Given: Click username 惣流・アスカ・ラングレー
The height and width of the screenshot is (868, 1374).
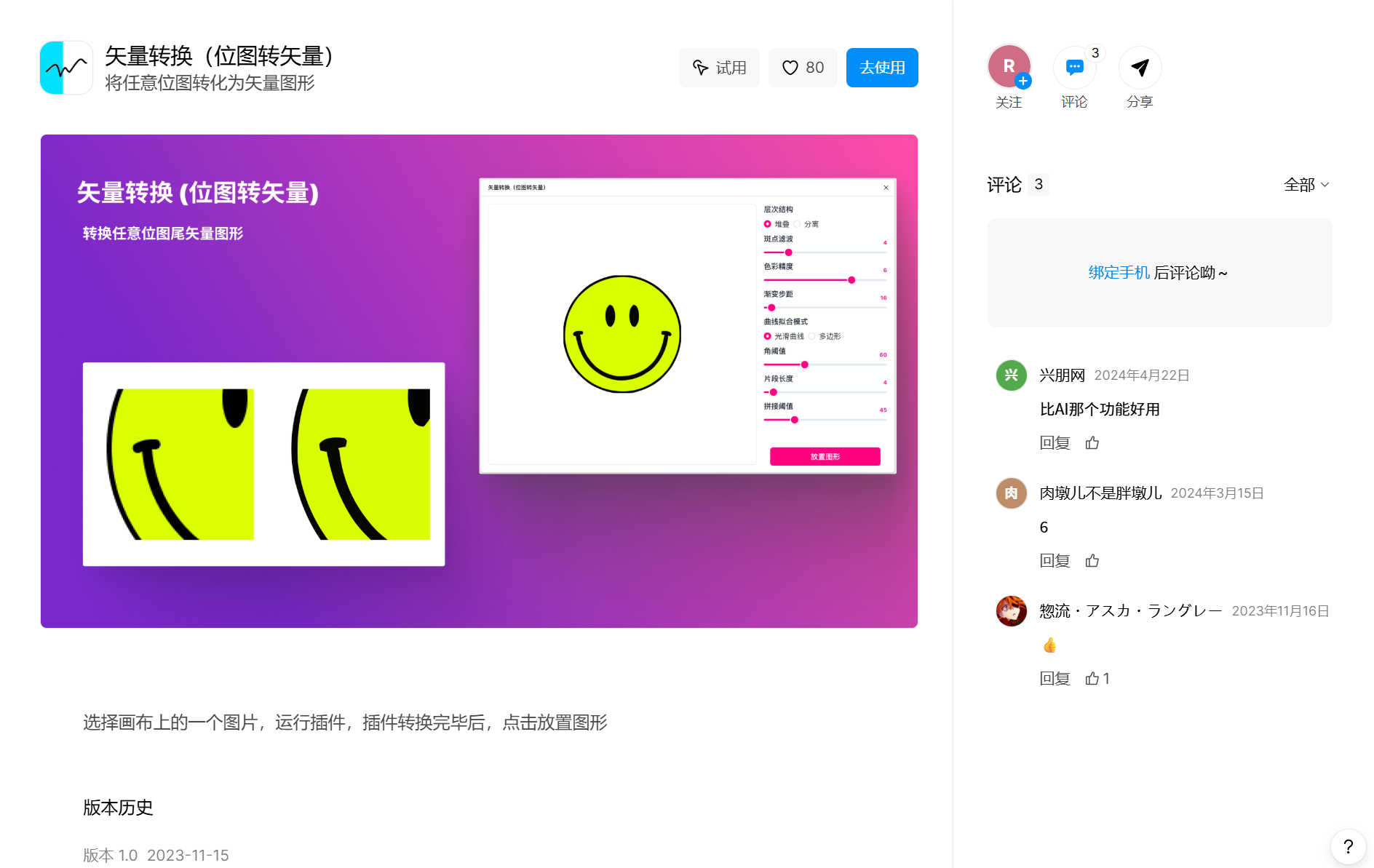Looking at the screenshot, I should [x=1131, y=611].
